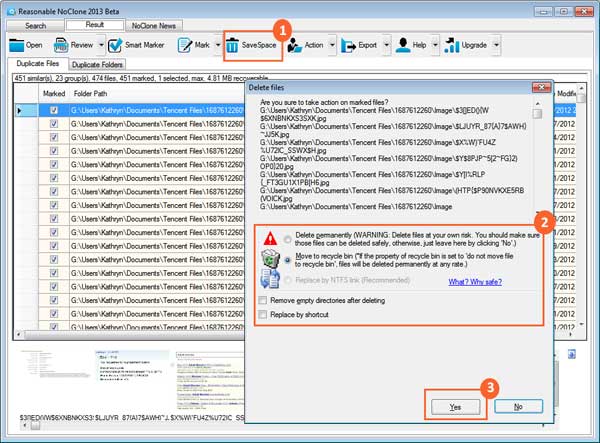Click the Review toolbar icon

click(61, 45)
